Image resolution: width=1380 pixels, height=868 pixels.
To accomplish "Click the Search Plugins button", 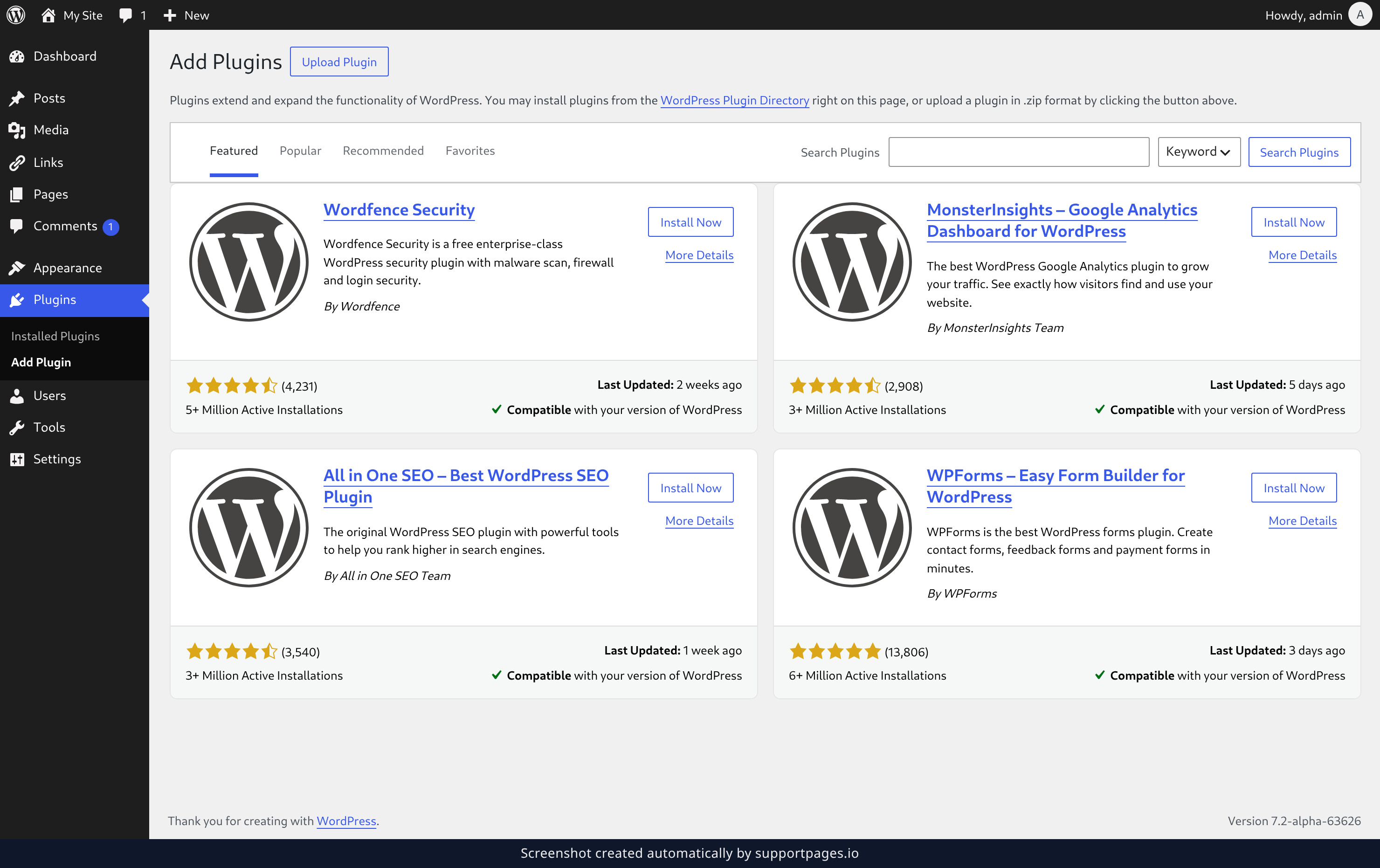I will pyautogui.click(x=1299, y=152).
